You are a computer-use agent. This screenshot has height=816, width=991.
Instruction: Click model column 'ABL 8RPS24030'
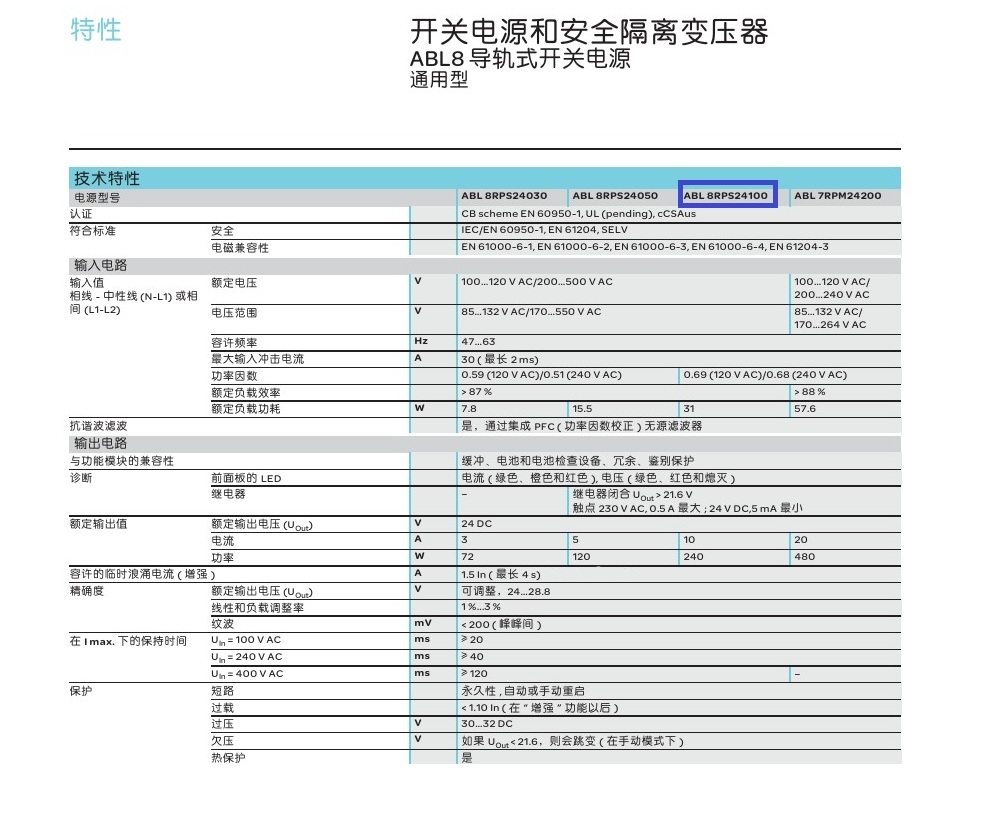point(504,196)
